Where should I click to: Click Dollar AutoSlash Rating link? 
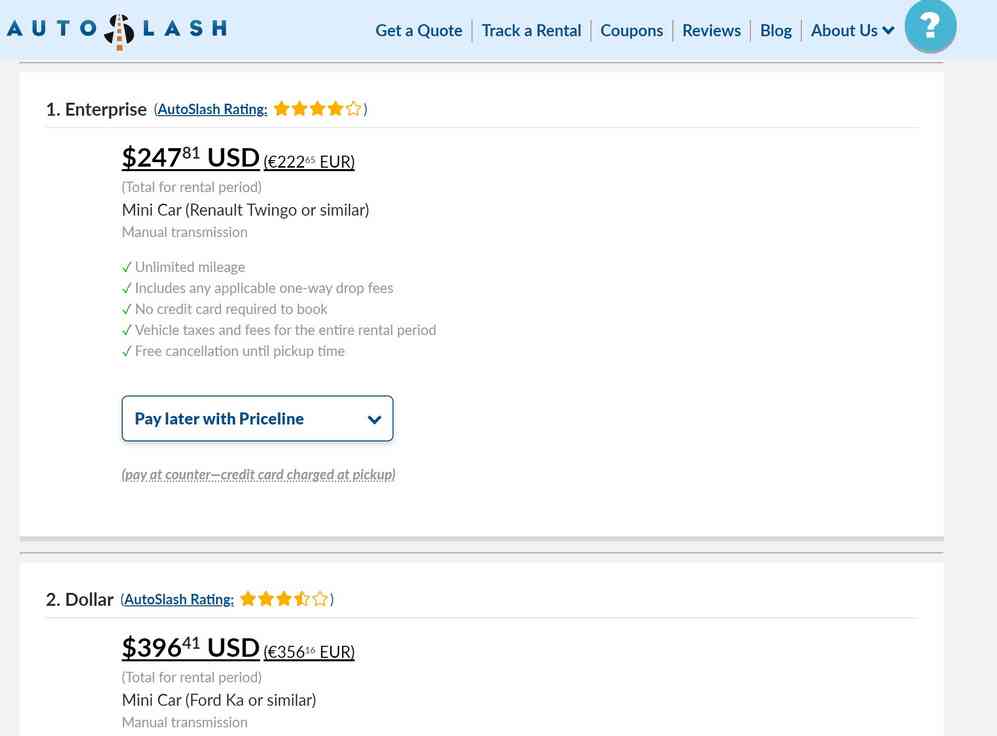click(179, 599)
